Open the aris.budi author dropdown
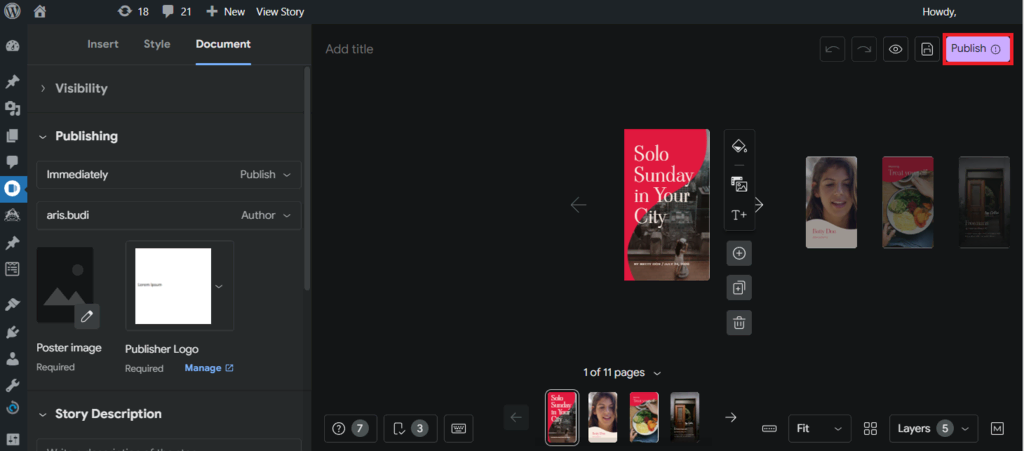This screenshot has width=1024, height=451. click(x=168, y=215)
